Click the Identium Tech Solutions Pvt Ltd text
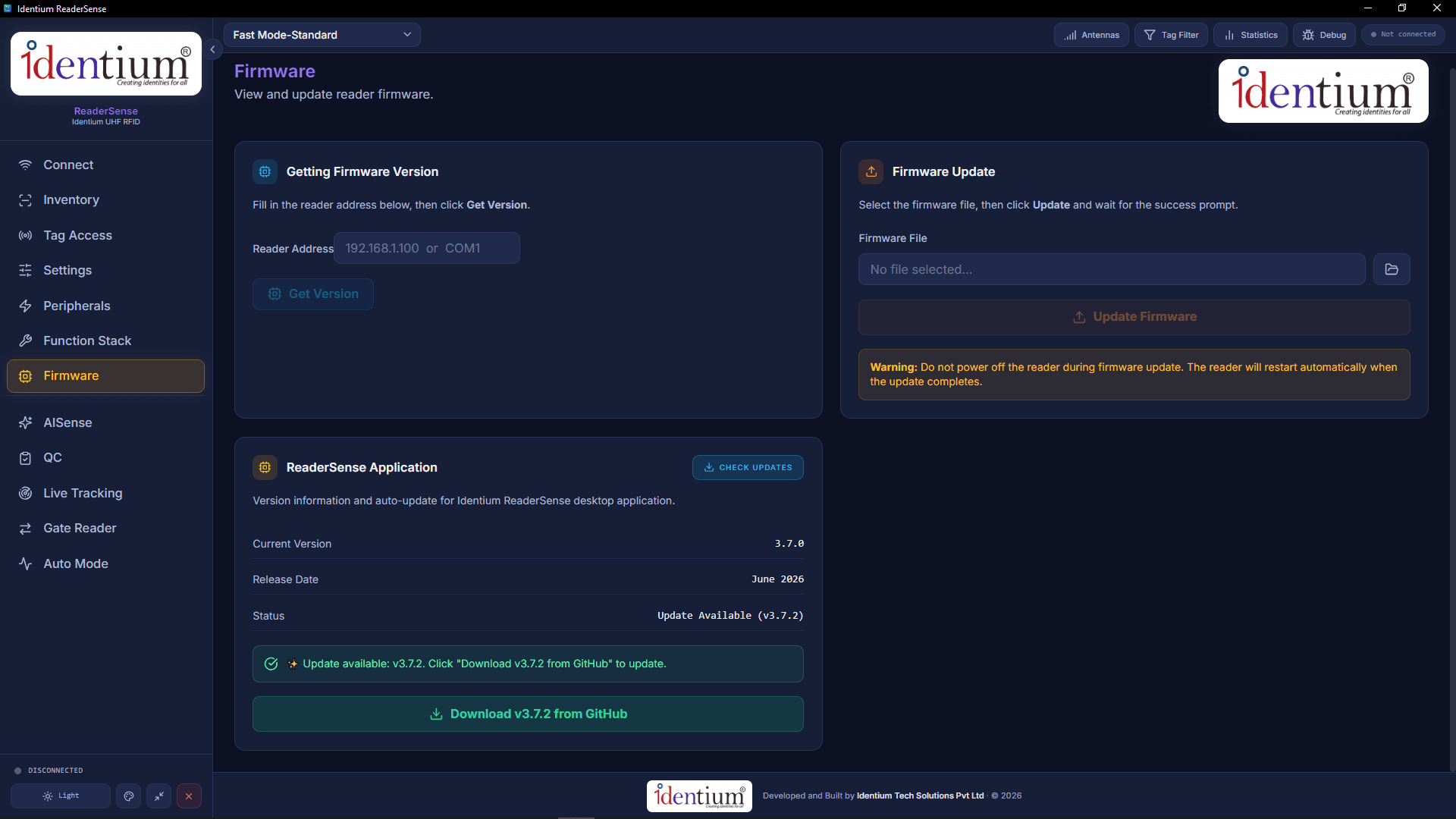 [920, 796]
